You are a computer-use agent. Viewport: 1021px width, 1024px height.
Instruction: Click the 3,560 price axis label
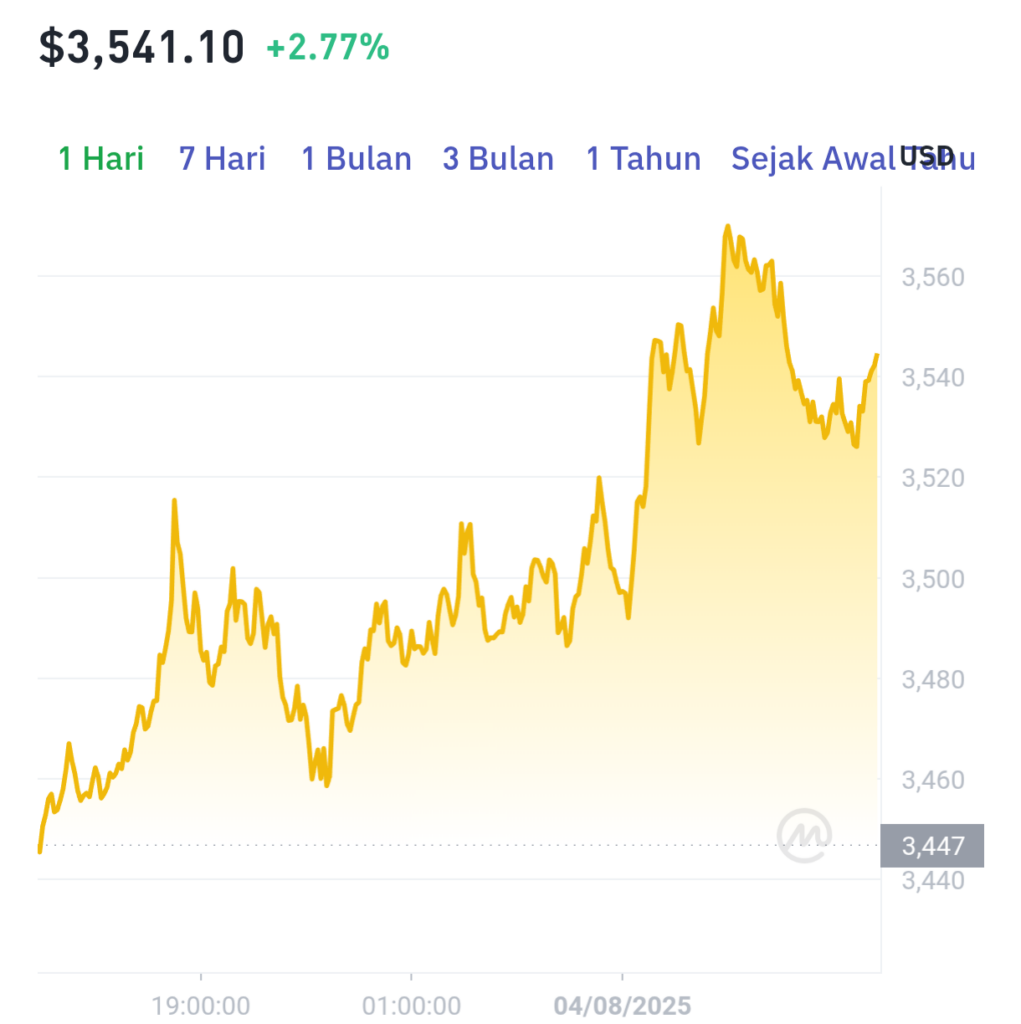tap(933, 278)
